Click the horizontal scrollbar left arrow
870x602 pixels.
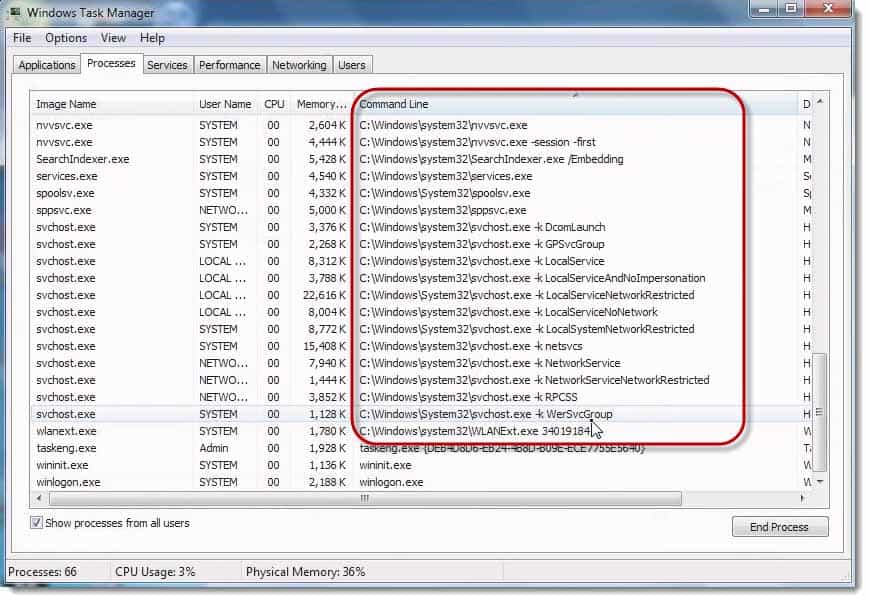click(x=39, y=498)
